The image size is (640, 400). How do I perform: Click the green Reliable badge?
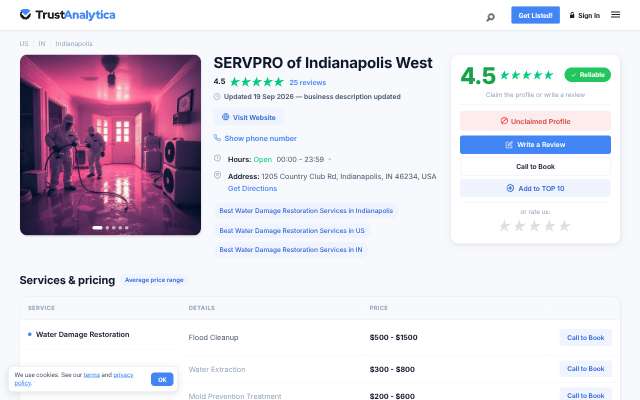(x=587, y=75)
